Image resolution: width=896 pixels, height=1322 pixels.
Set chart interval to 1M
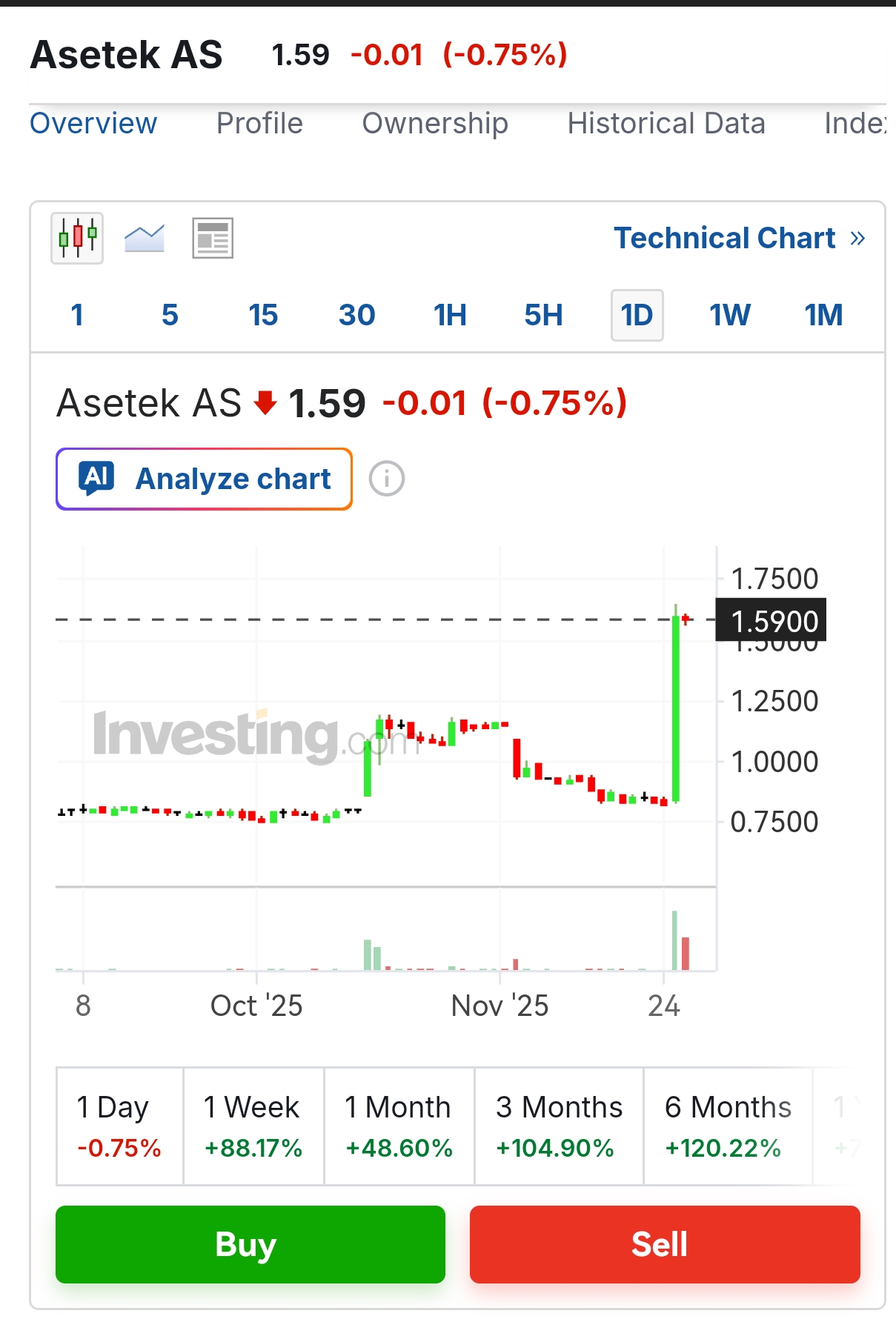tap(823, 316)
